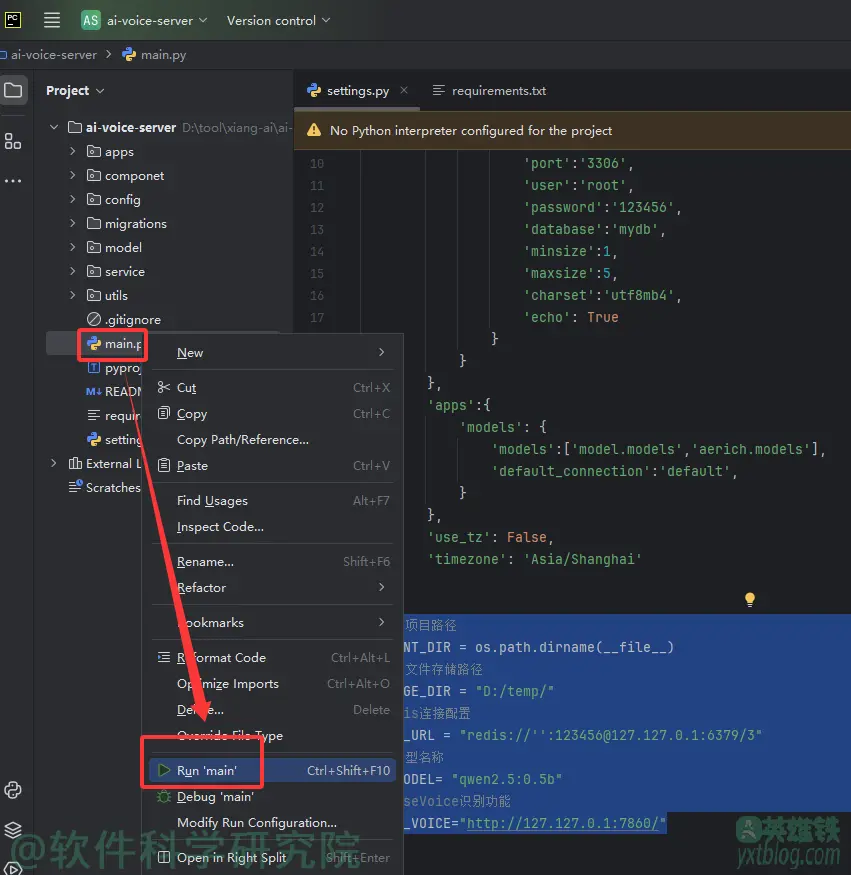Expand the config folder
The width and height of the screenshot is (851, 875).
coord(73,199)
